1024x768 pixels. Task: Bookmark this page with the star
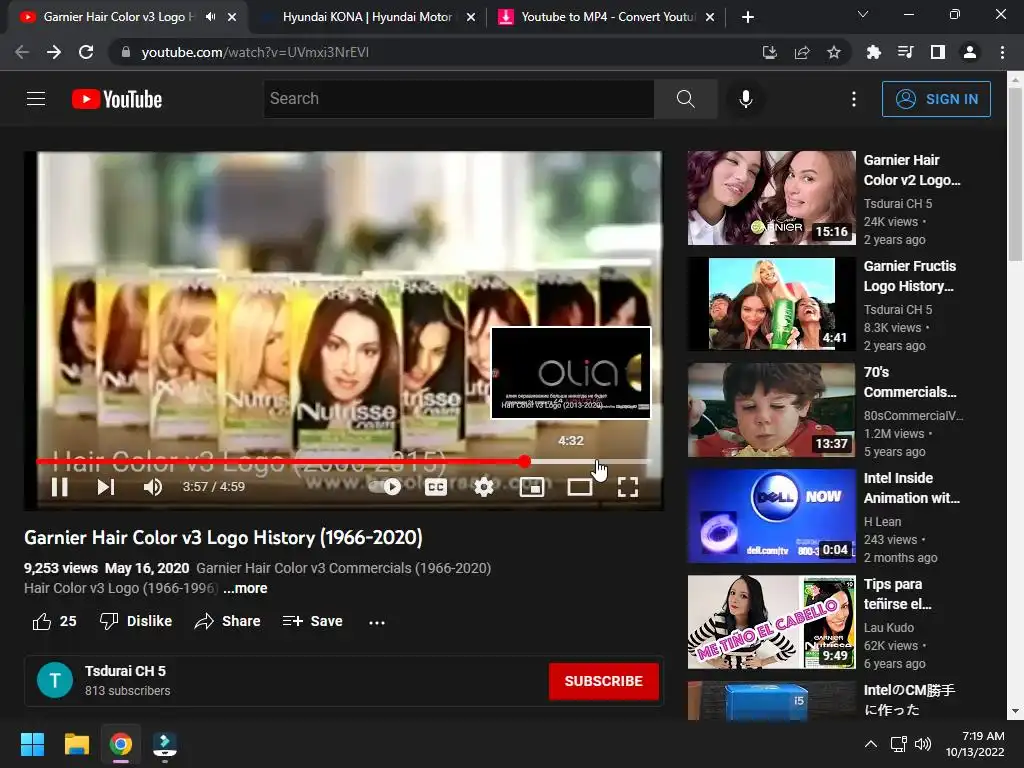(x=834, y=52)
